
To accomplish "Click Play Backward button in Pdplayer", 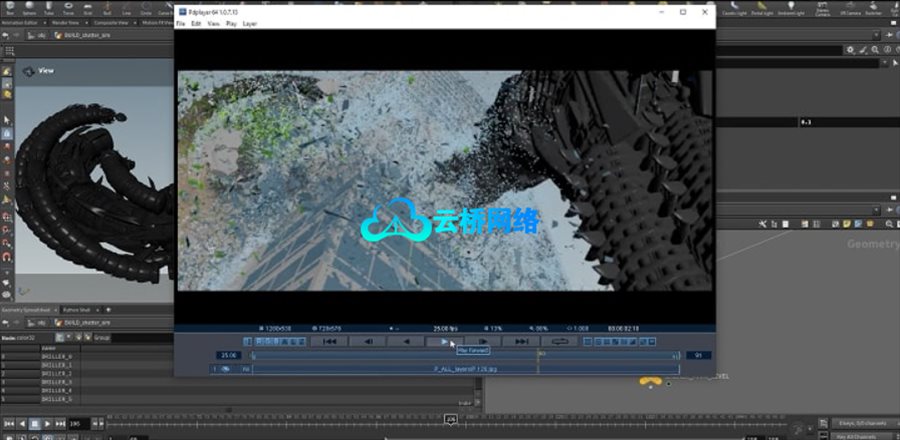I will pyautogui.click(x=406, y=341).
